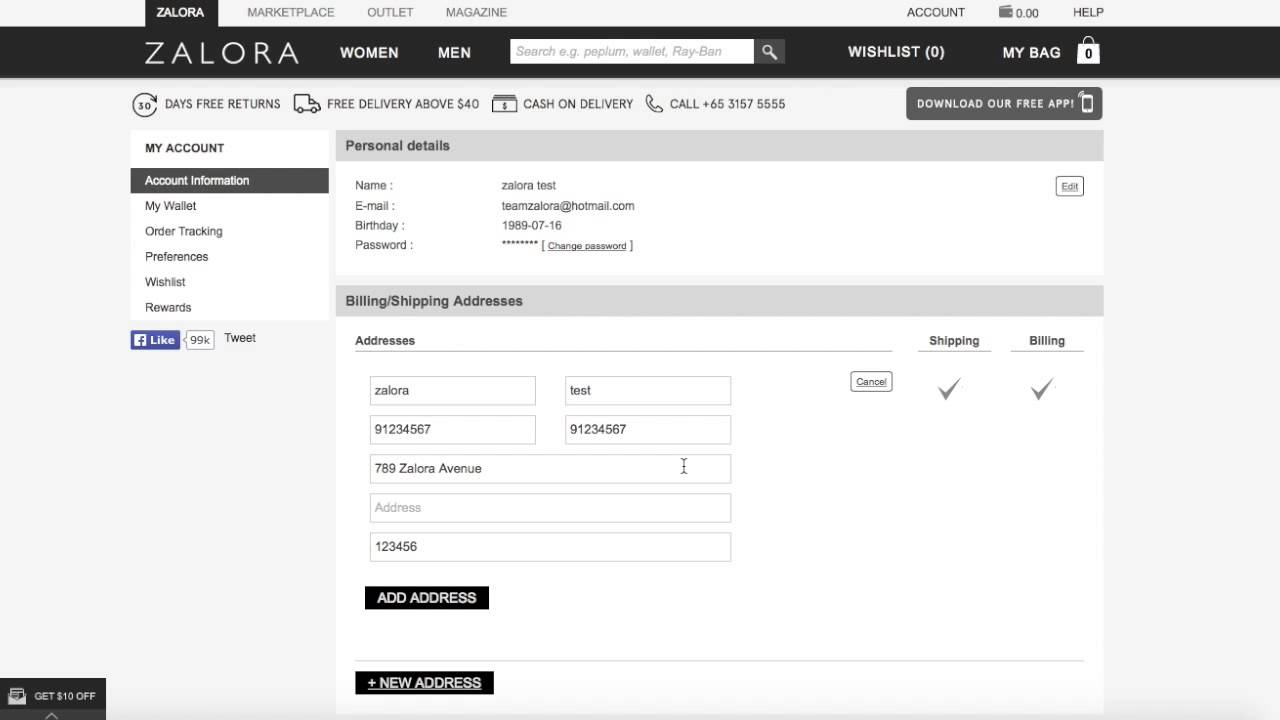Click the phone call icon
Screen dimensions: 1280x720
tap(654, 103)
